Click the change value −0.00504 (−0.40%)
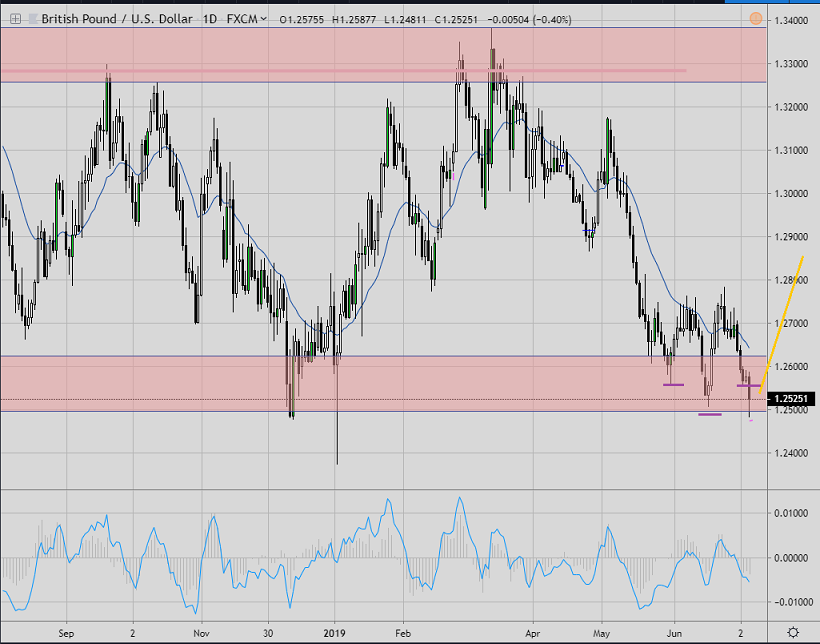Screen dimensions: 820x644 [x=529, y=20]
